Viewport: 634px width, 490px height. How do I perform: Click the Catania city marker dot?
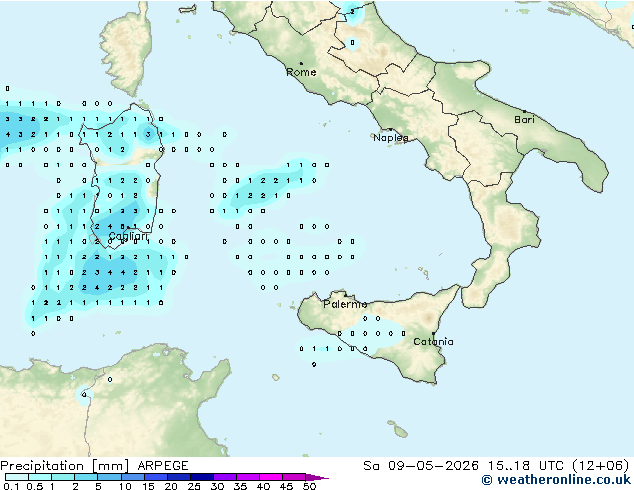pyautogui.click(x=433, y=334)
